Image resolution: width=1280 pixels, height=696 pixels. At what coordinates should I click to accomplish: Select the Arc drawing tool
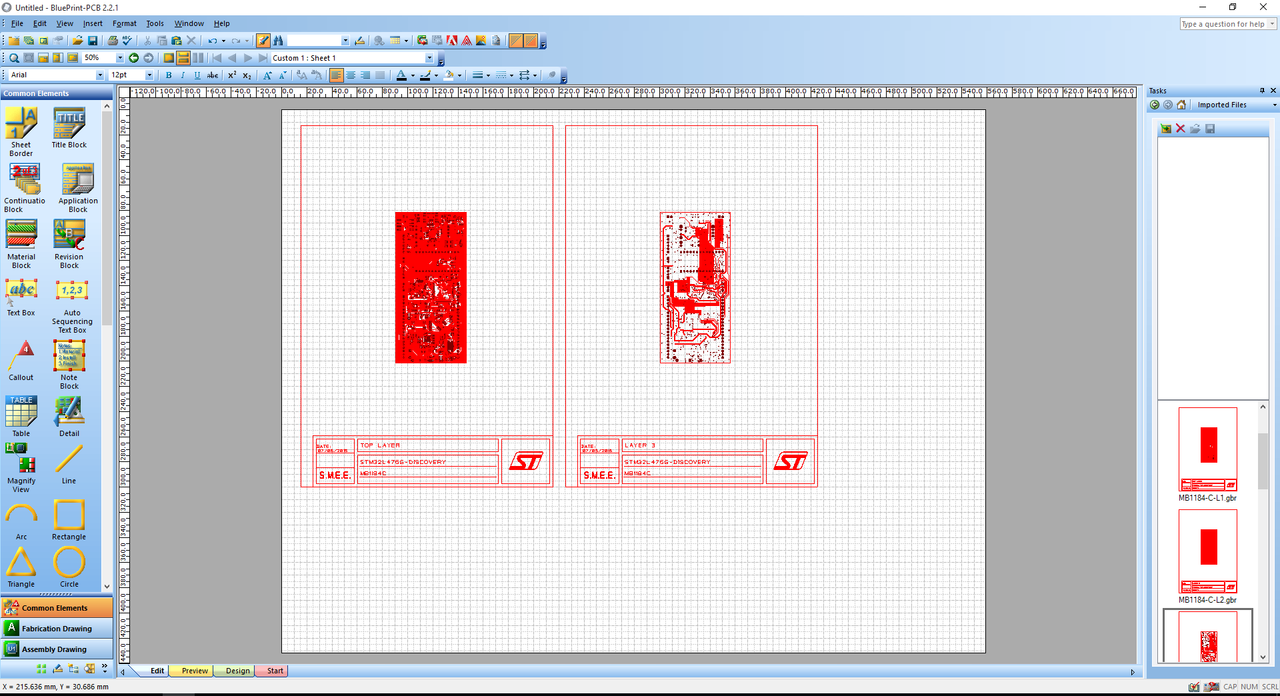21,520
